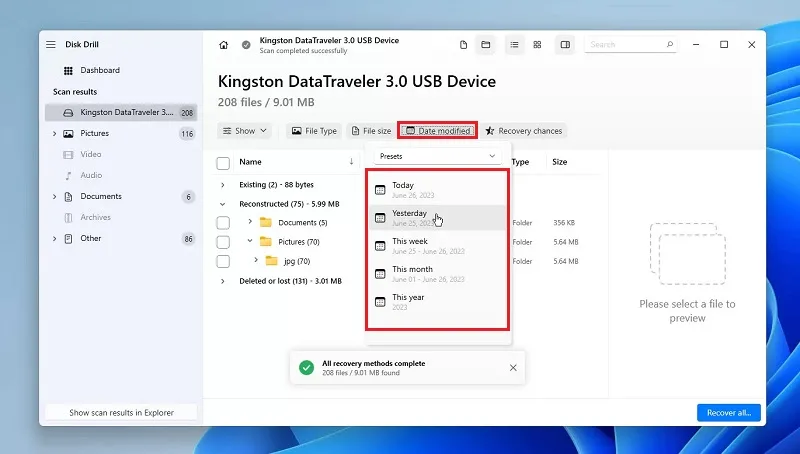Choose the This month date preset
The image size is (800, 454).
[x=437, y=274]
